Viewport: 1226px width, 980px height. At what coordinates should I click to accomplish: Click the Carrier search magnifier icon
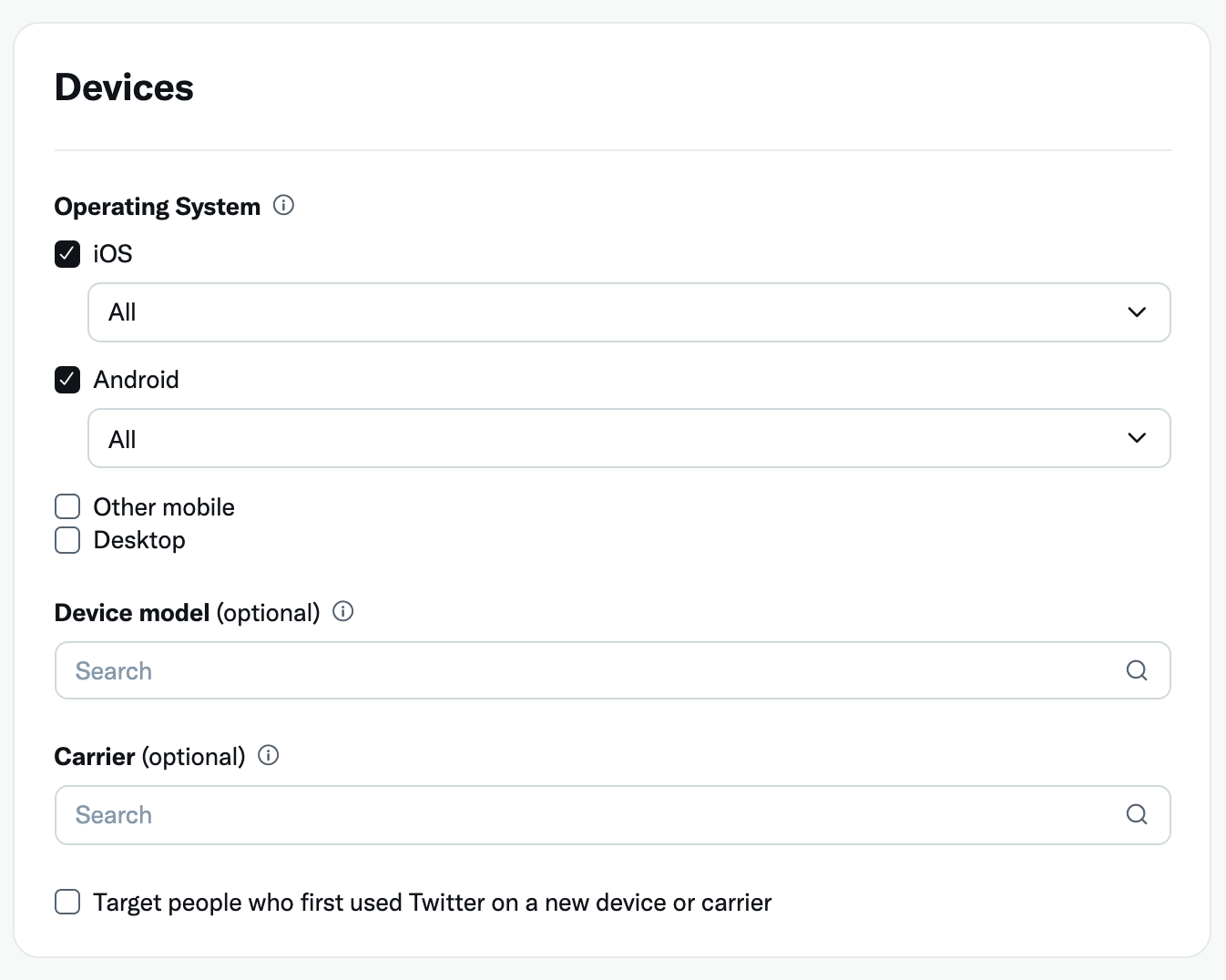pos(1137,814)
